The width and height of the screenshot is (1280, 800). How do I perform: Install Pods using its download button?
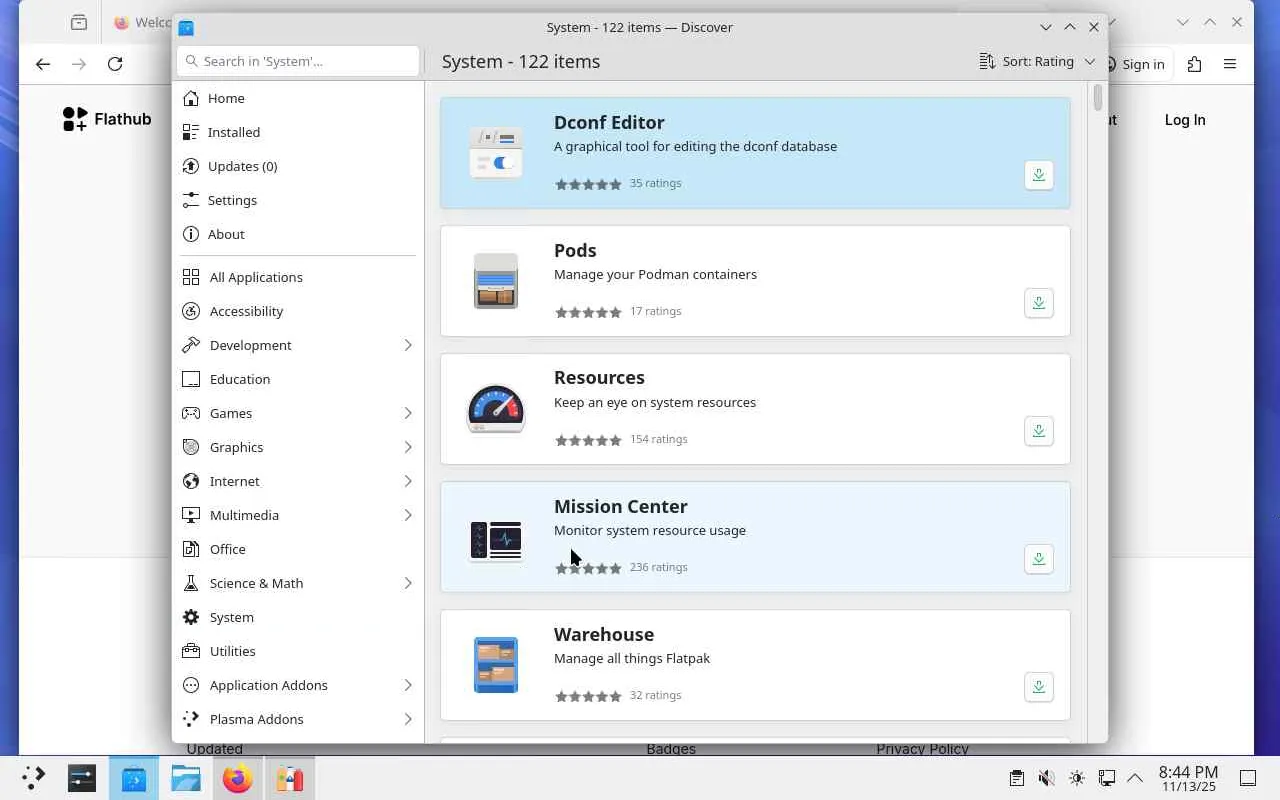point(1039,303)
